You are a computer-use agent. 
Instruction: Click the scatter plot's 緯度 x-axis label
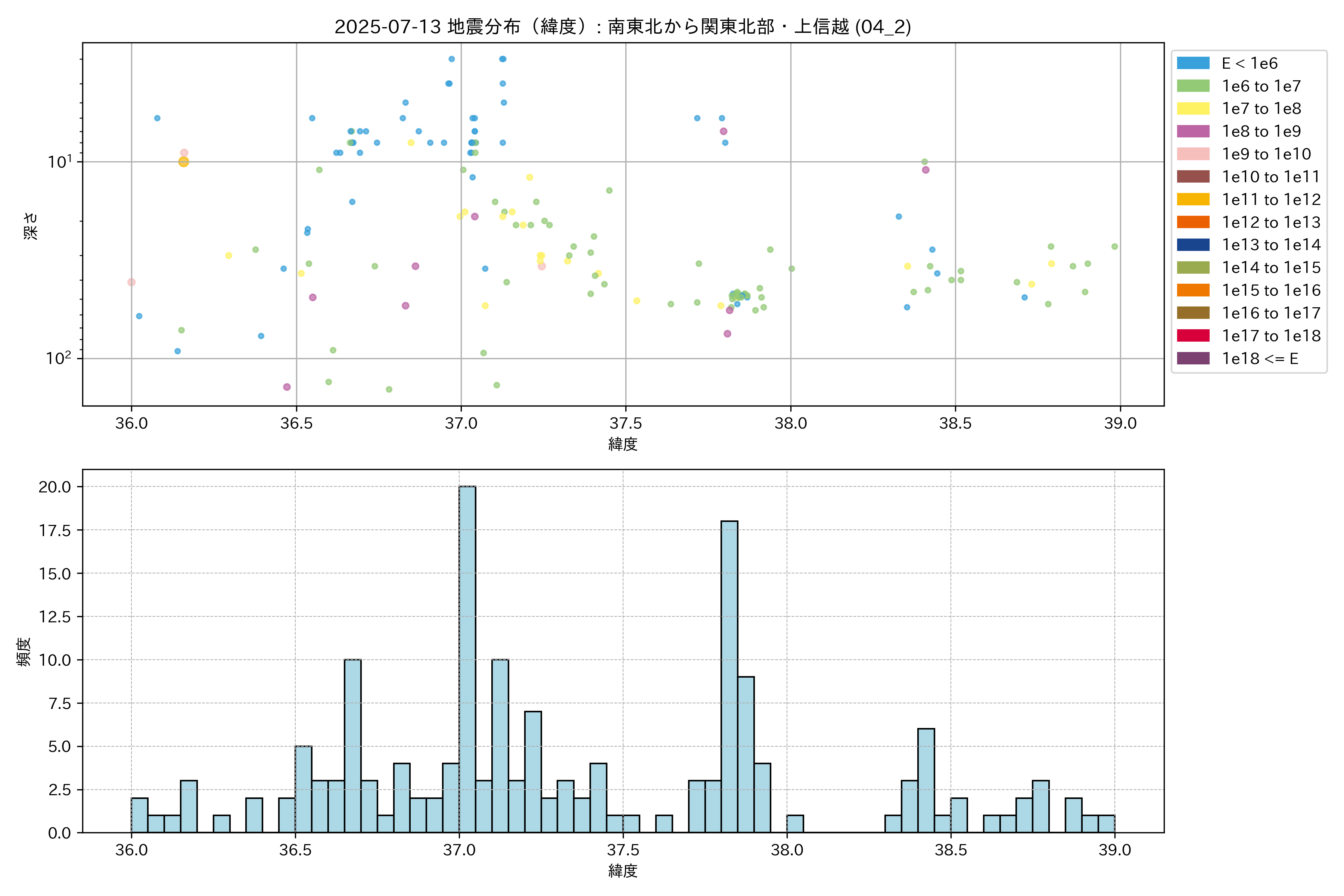pyautogui.click(x=622, y=444)
